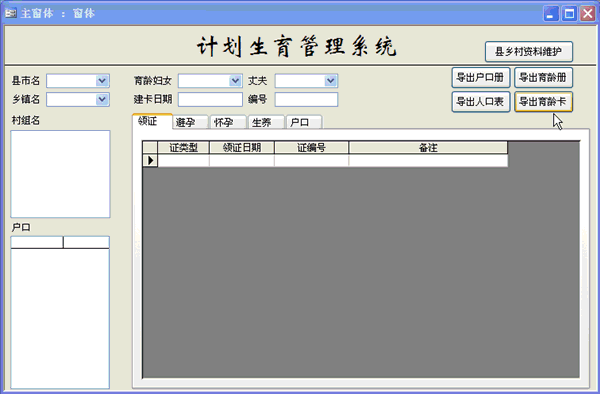Image resolution: width=600 pixels, height=394 pixels.
Task: Click the form icon in the title bar
Action: coord(11,13)
